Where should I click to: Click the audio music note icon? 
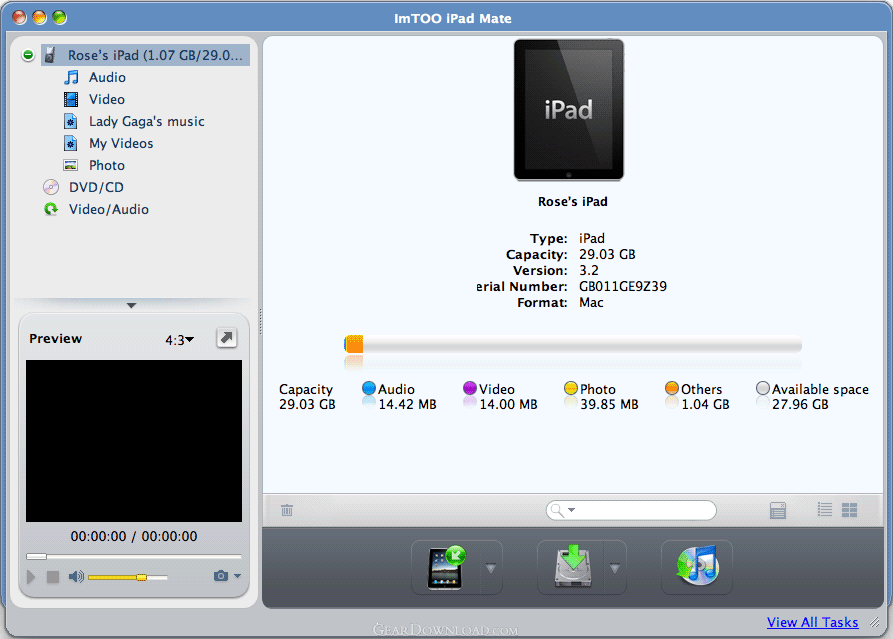click(x=71, y=77)
